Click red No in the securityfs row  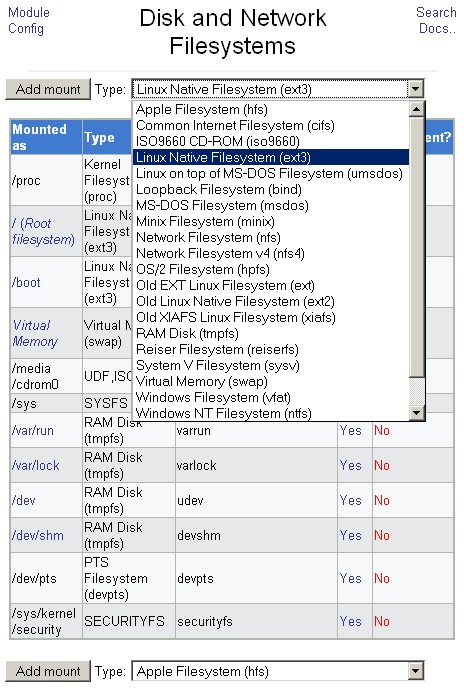click(382, 621)
